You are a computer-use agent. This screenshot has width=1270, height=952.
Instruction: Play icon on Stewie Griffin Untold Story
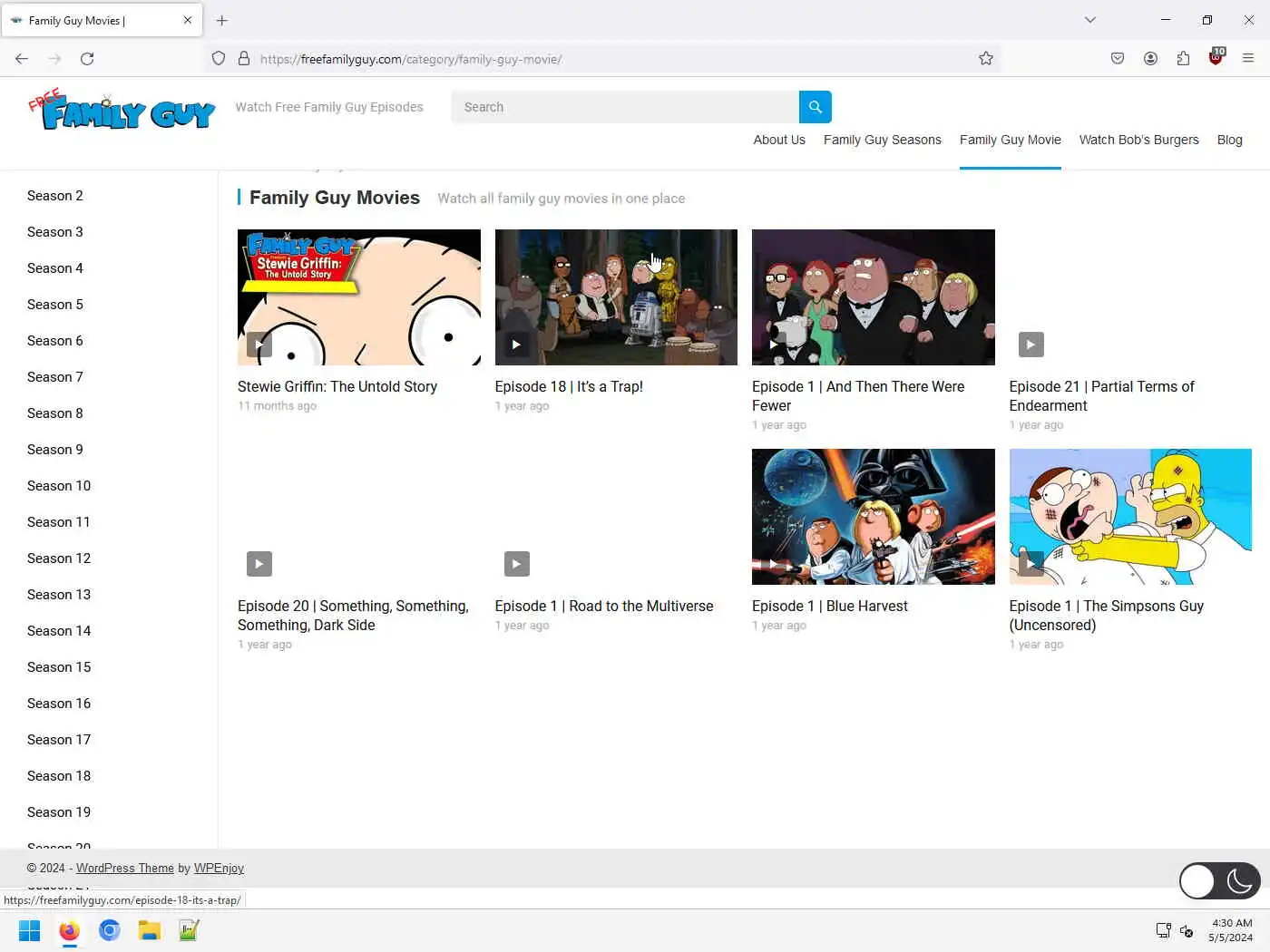point(259,345)
